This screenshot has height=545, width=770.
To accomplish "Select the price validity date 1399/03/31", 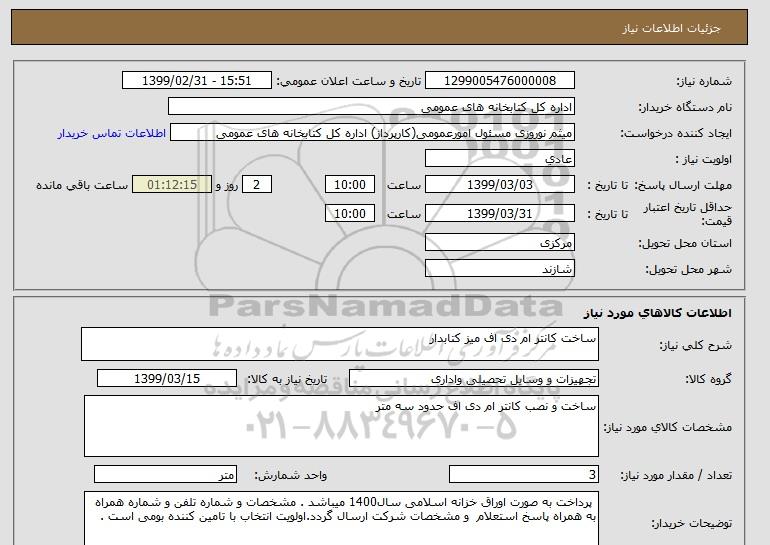I will click(499, 213).
